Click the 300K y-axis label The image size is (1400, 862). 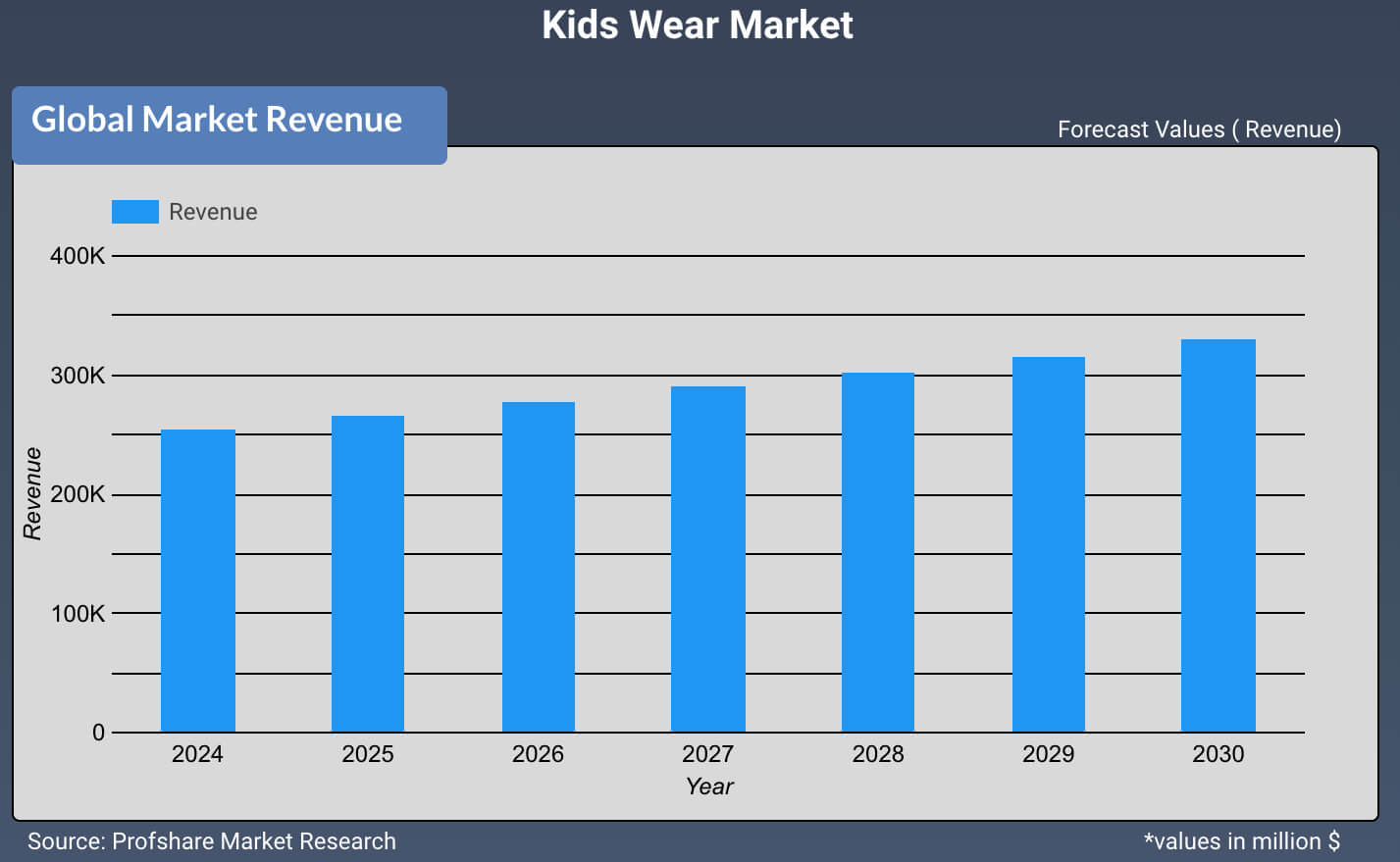coord(78,376)
